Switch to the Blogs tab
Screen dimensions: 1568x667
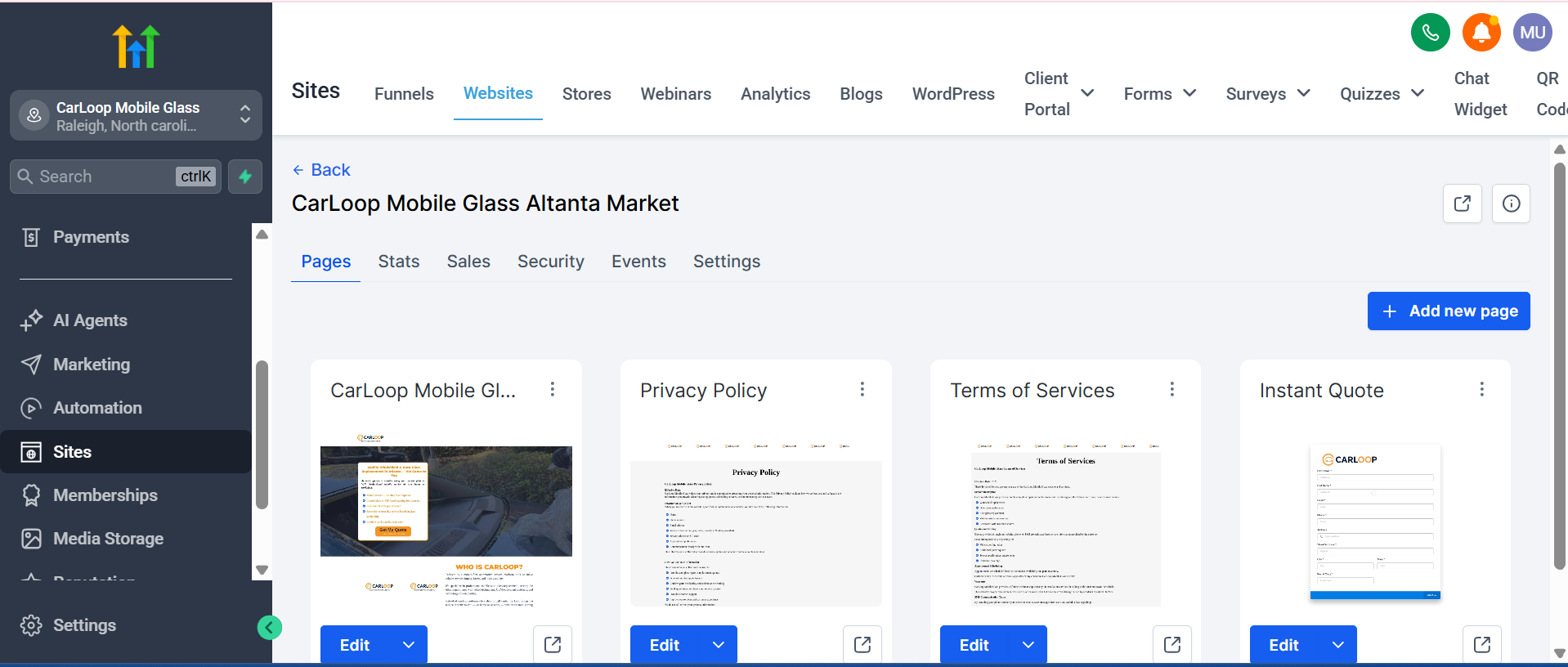click(861, 94)
